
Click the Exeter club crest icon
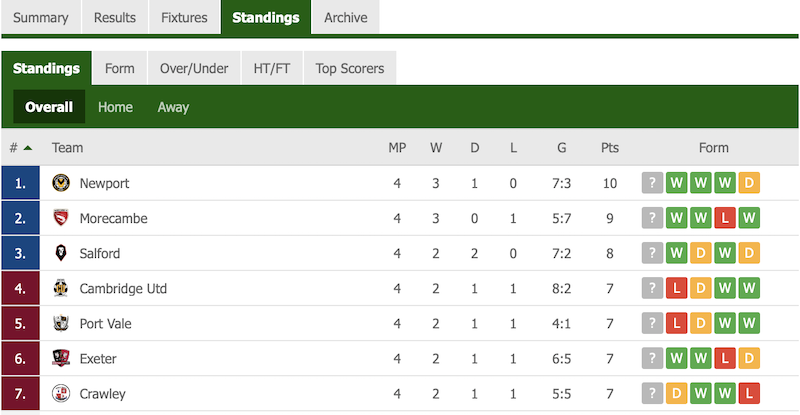click(x=61, y=358)
